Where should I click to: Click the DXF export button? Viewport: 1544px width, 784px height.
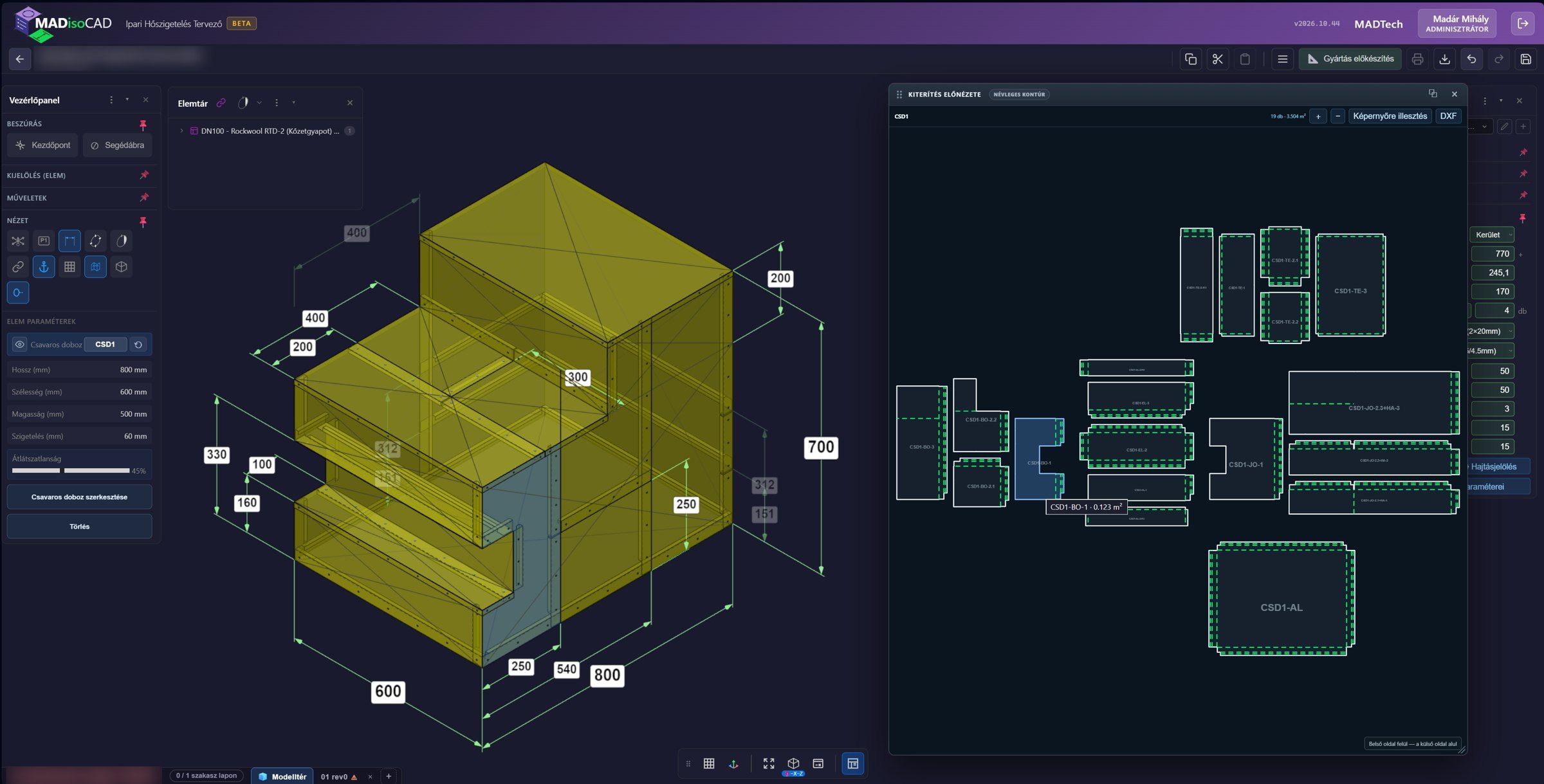click(1448, 116)
